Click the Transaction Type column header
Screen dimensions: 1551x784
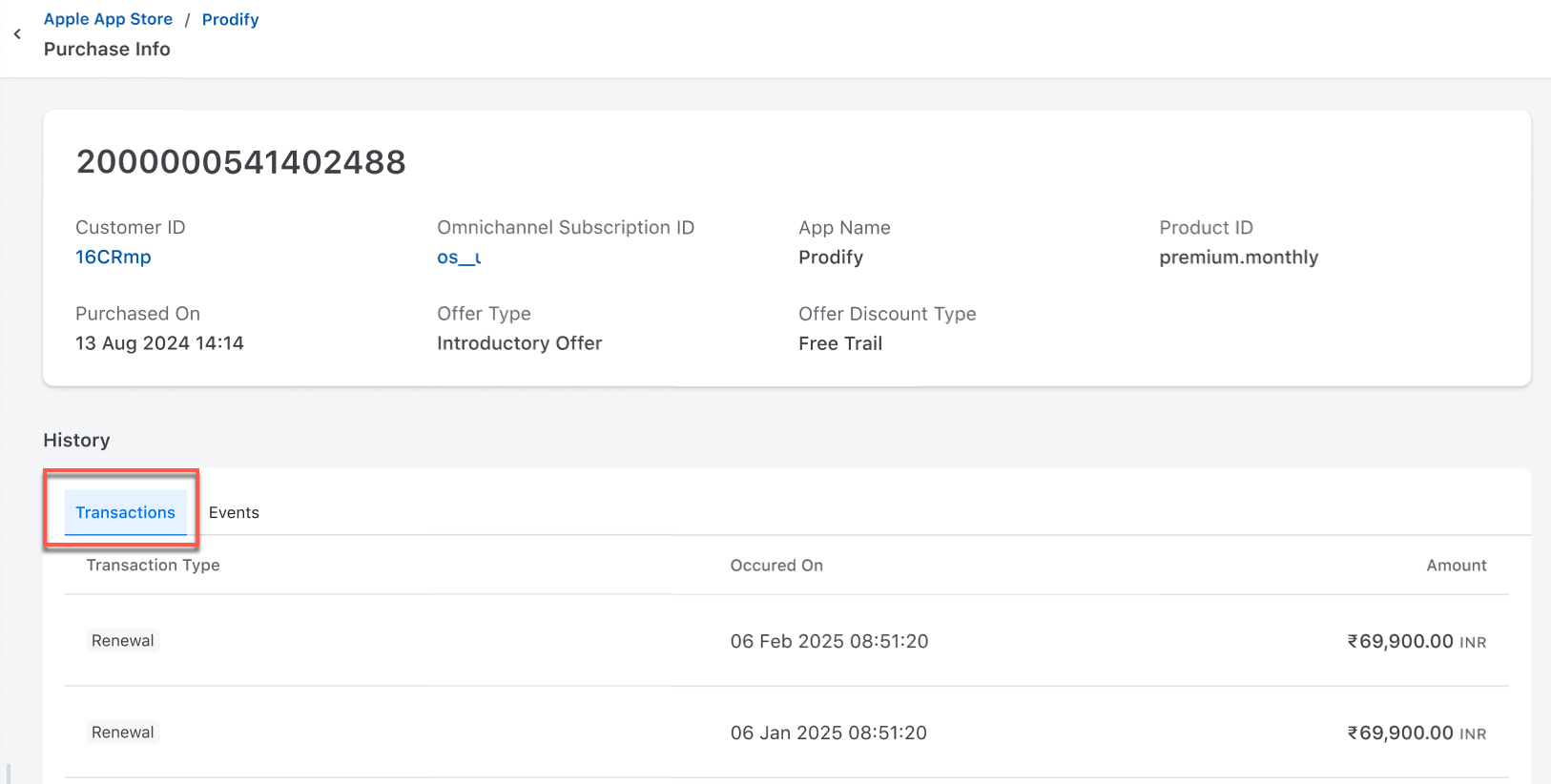[x=153, y=566]
